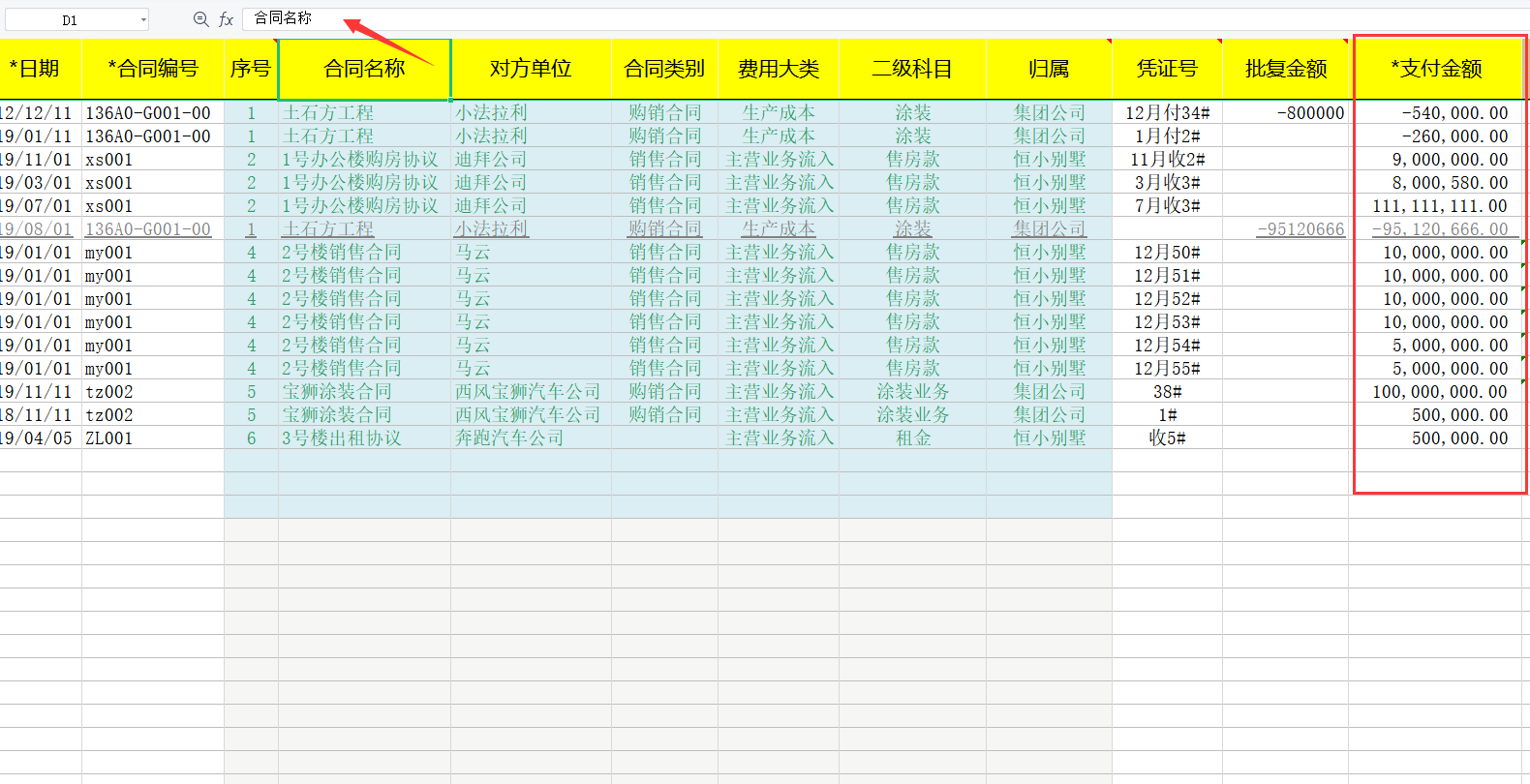
Task: Select the 二级科目 header cell
Action: [912, 69]
